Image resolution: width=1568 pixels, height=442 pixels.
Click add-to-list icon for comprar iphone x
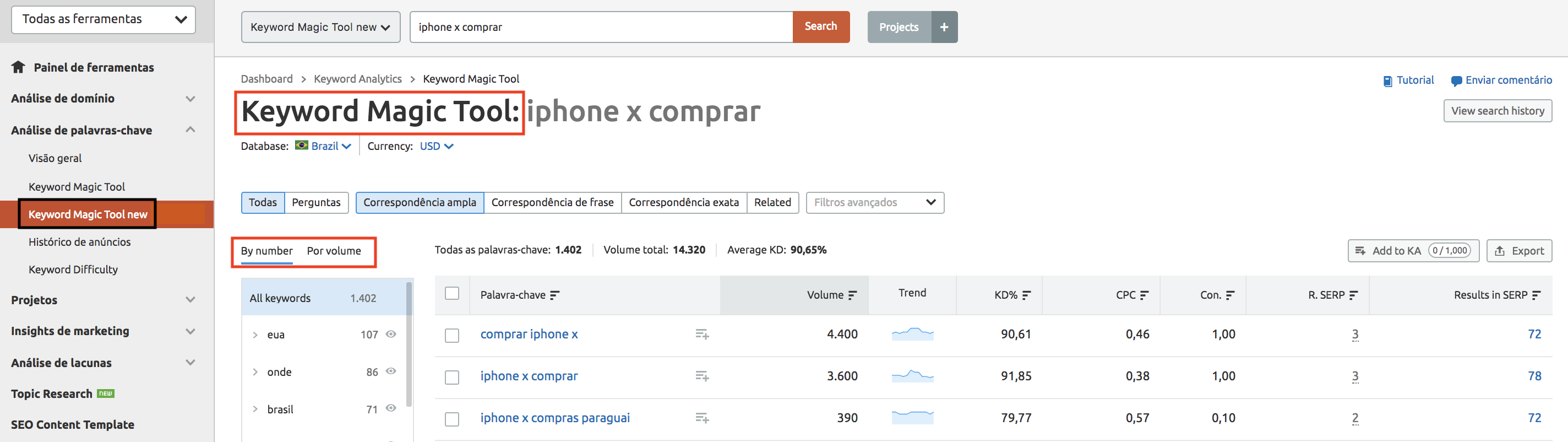[x=702, y=334]
